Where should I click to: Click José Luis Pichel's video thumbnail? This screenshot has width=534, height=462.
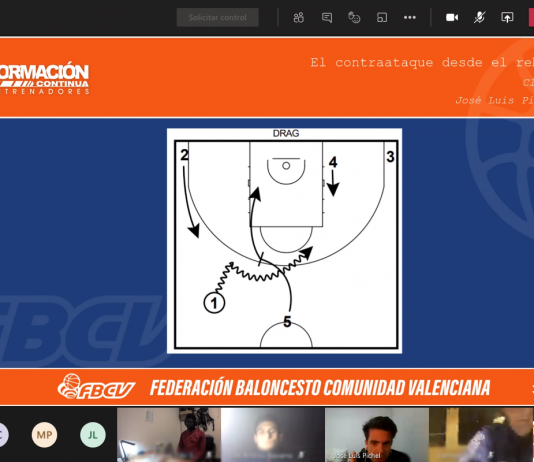[x=377, y=435]
